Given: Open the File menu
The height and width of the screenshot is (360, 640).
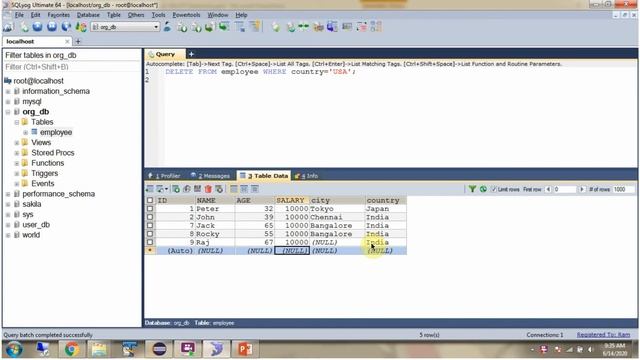Looking at the screenshot, I should [x=19, y=15].
